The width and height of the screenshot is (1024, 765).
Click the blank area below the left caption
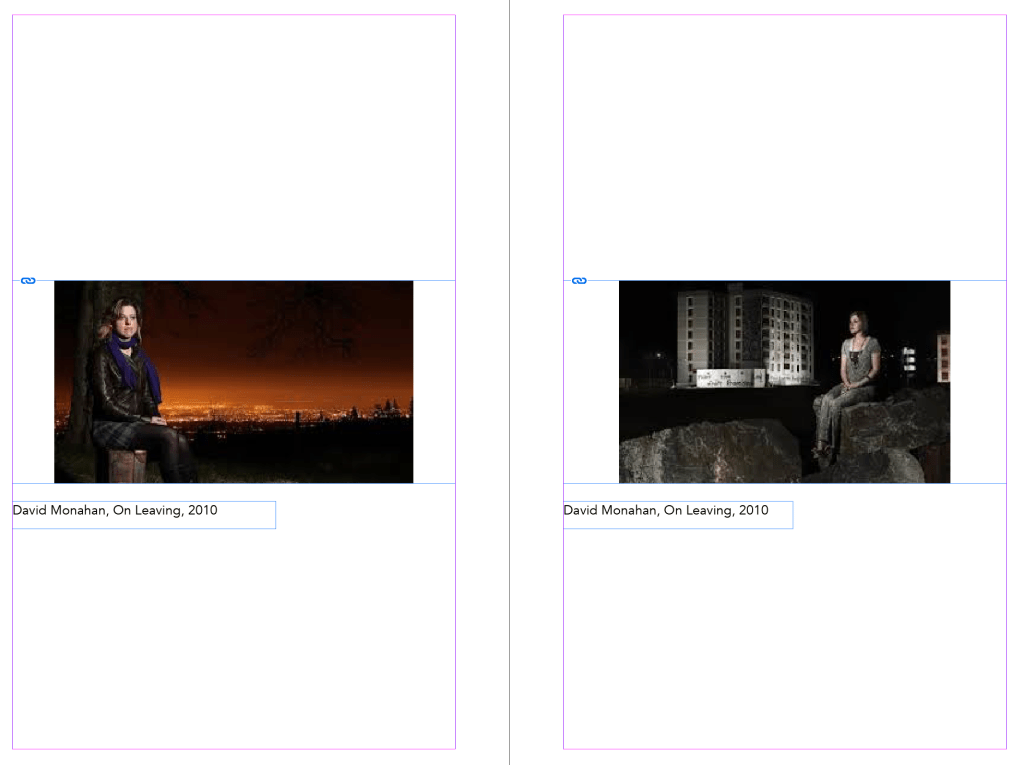click(x=233, y=640)
